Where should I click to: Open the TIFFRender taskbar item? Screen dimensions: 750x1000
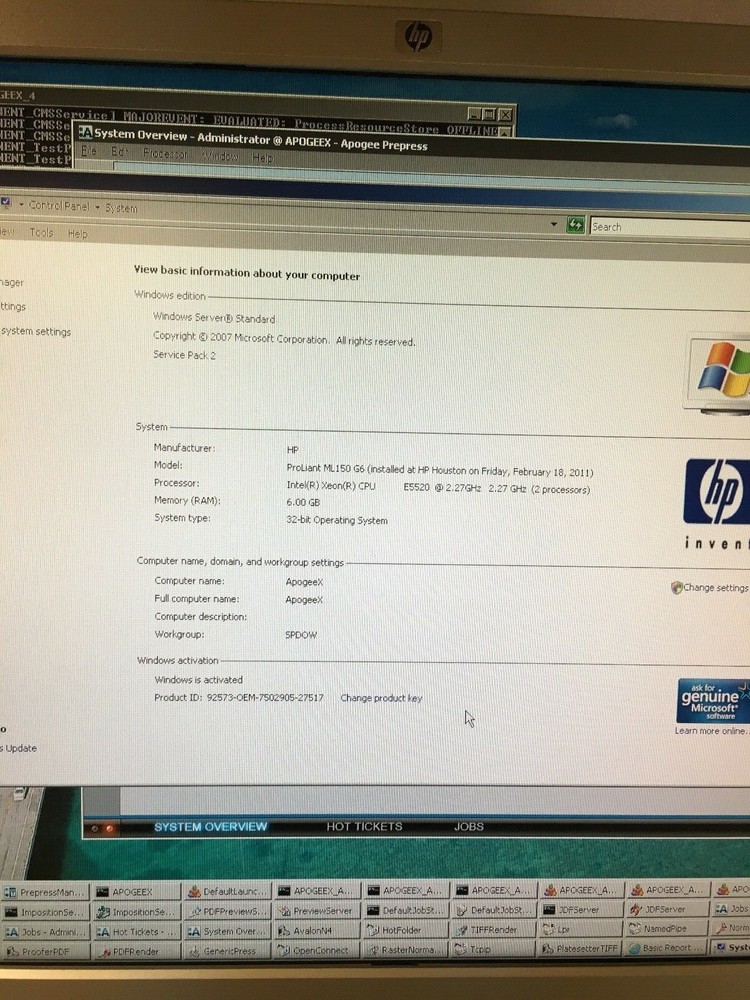(493, 930)
